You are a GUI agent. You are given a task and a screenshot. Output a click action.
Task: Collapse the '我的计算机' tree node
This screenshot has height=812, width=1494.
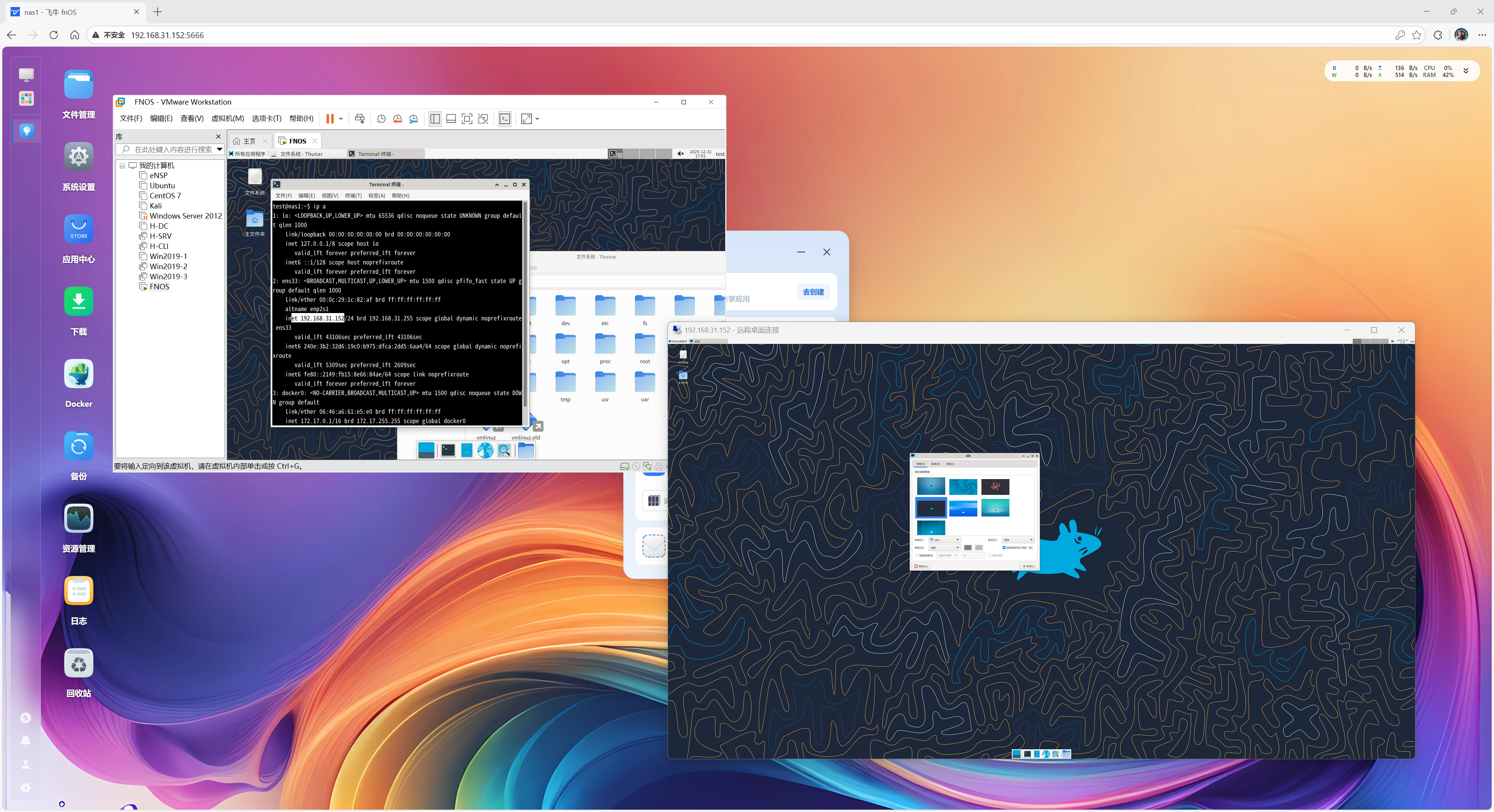click(x=123, y=166)
